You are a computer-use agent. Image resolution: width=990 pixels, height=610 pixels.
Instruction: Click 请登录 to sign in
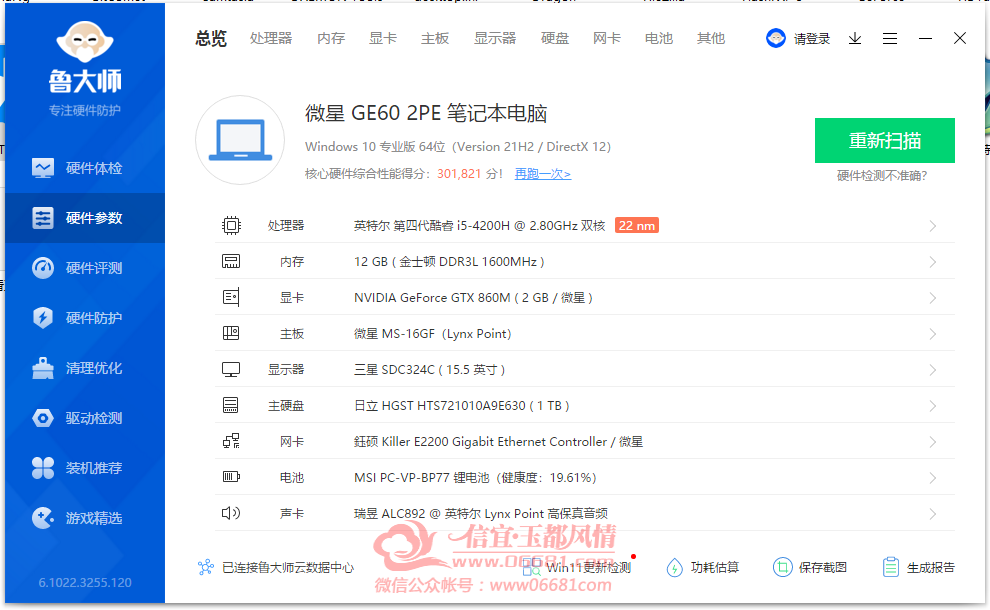coord(812,39)
